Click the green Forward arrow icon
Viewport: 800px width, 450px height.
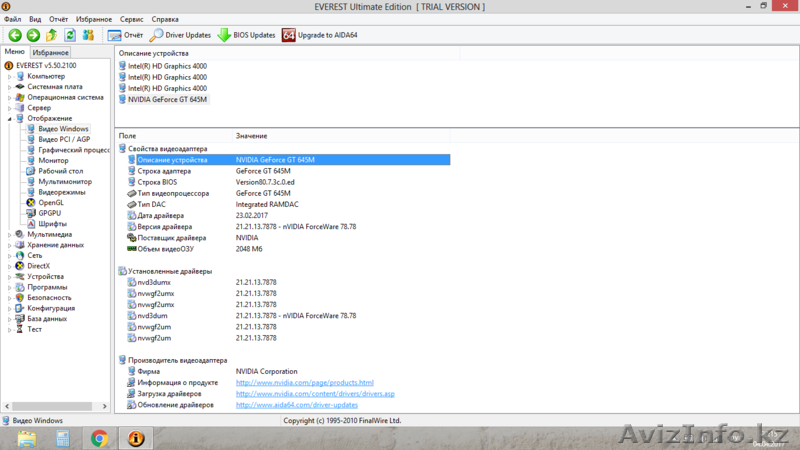click(x=33, y=35)
